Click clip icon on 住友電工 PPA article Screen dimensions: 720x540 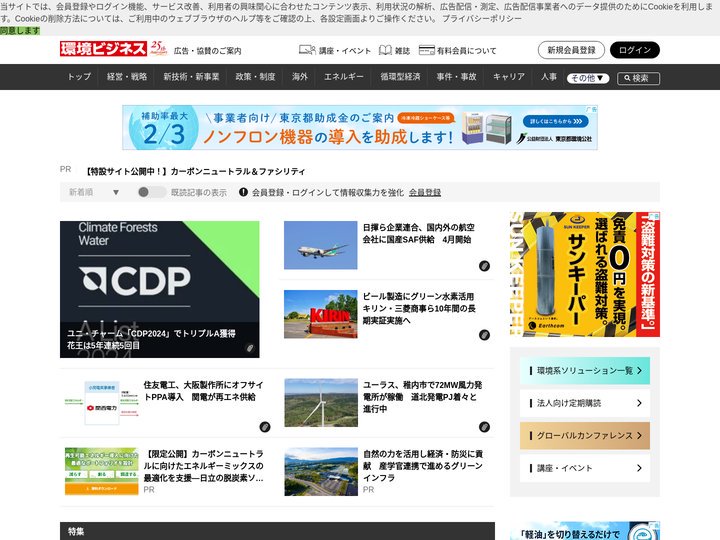click(264, 427)
